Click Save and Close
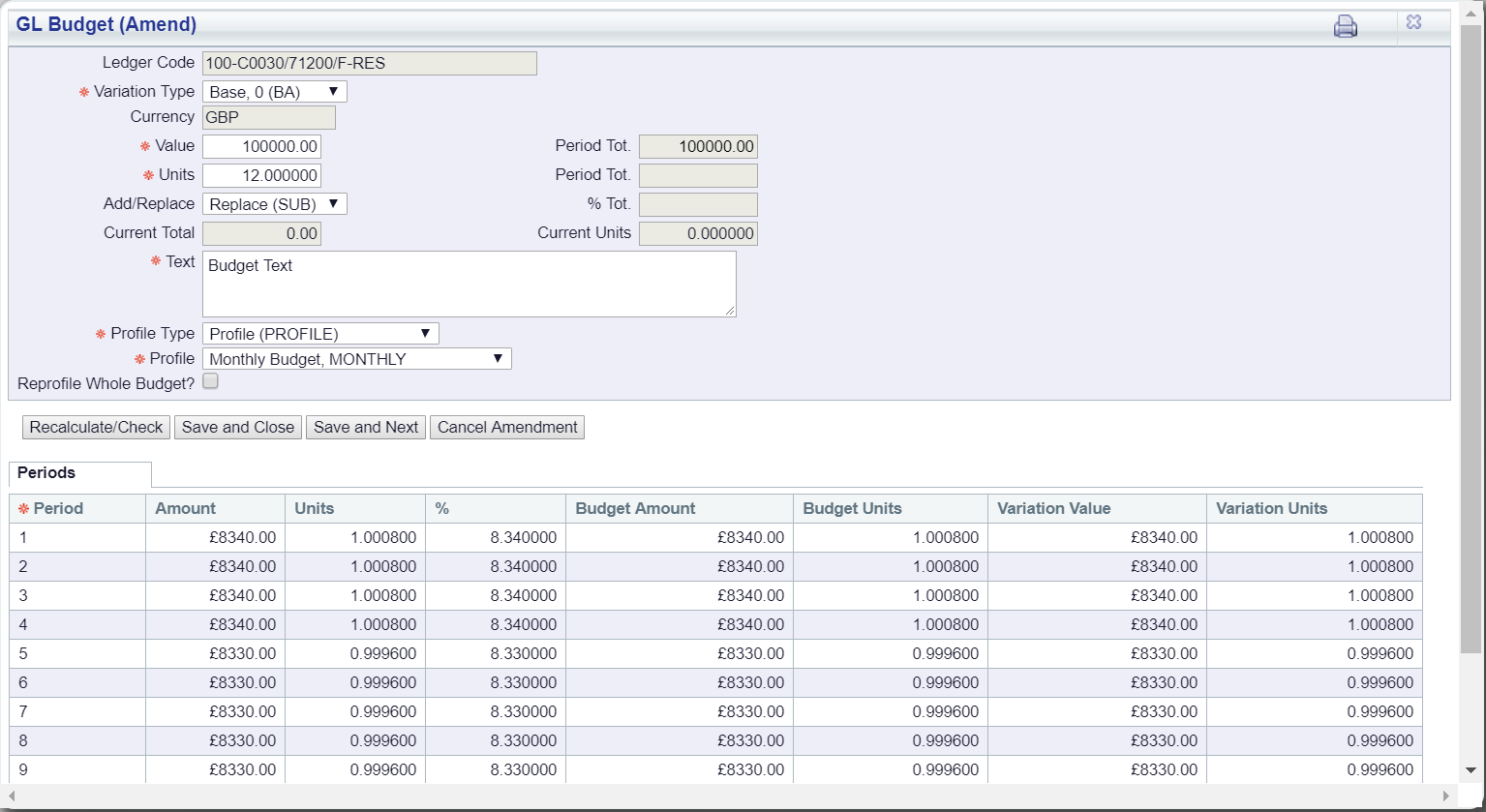 [238, 427]
